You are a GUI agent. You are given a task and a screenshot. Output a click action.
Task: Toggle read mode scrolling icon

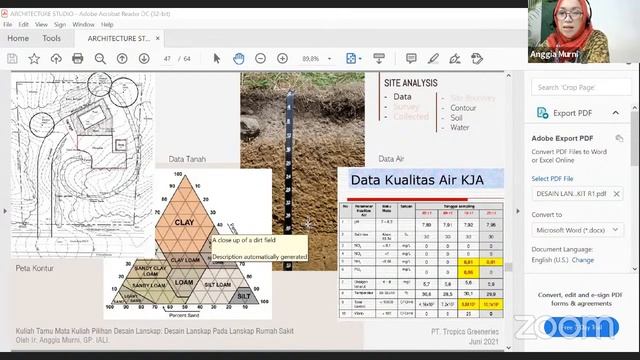(379, 59)
